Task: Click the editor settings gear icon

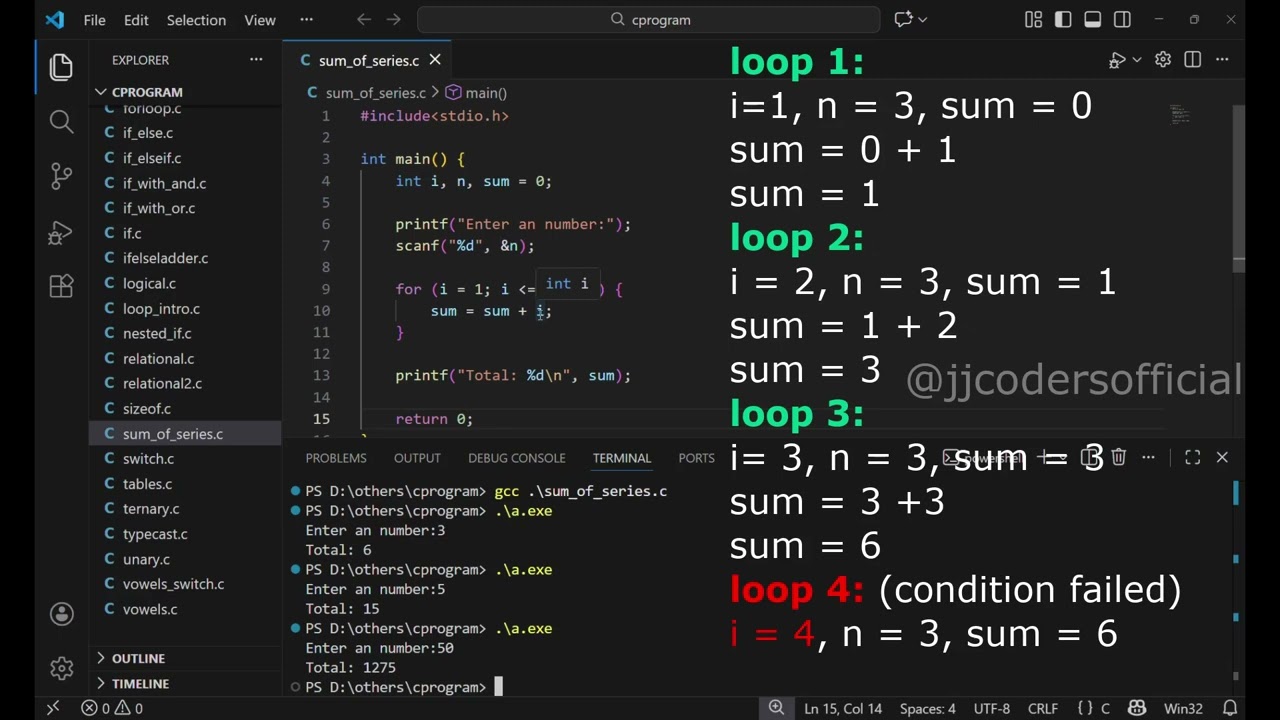Action: pyautogui.click(x=1163, y=60)
